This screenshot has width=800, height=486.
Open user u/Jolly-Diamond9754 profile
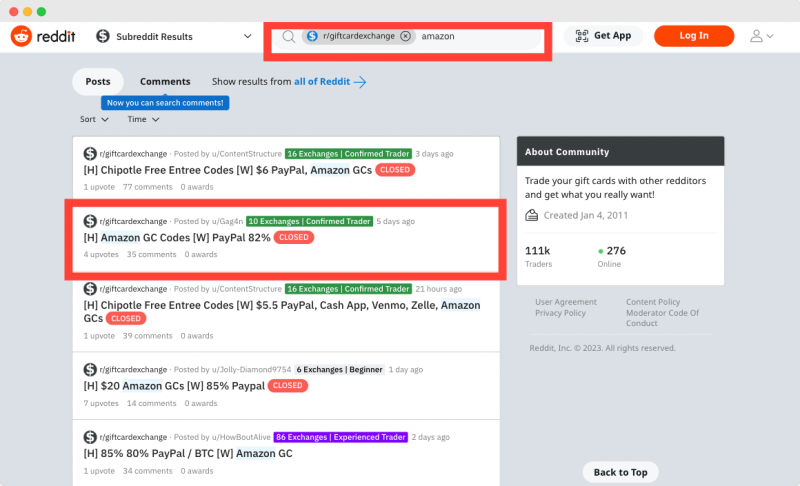pos(251,370)
